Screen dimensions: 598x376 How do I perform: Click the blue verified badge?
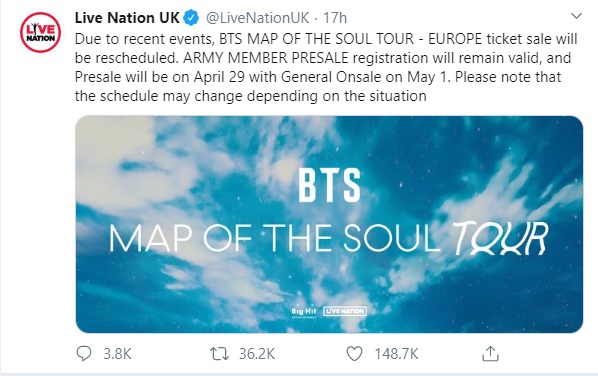191,18
